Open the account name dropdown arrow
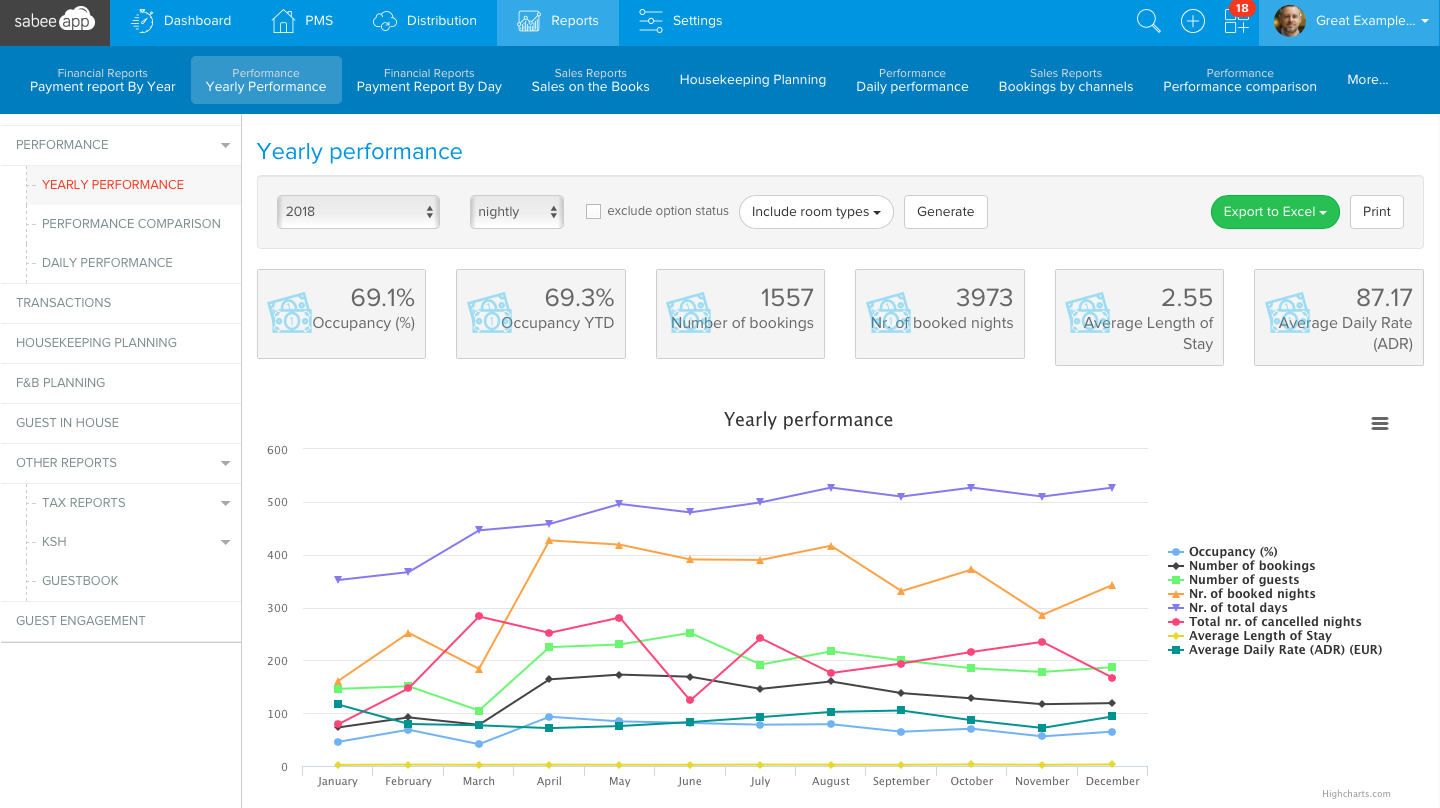Viewport: 1440px width, 808px height. (x=1424, y=21)
